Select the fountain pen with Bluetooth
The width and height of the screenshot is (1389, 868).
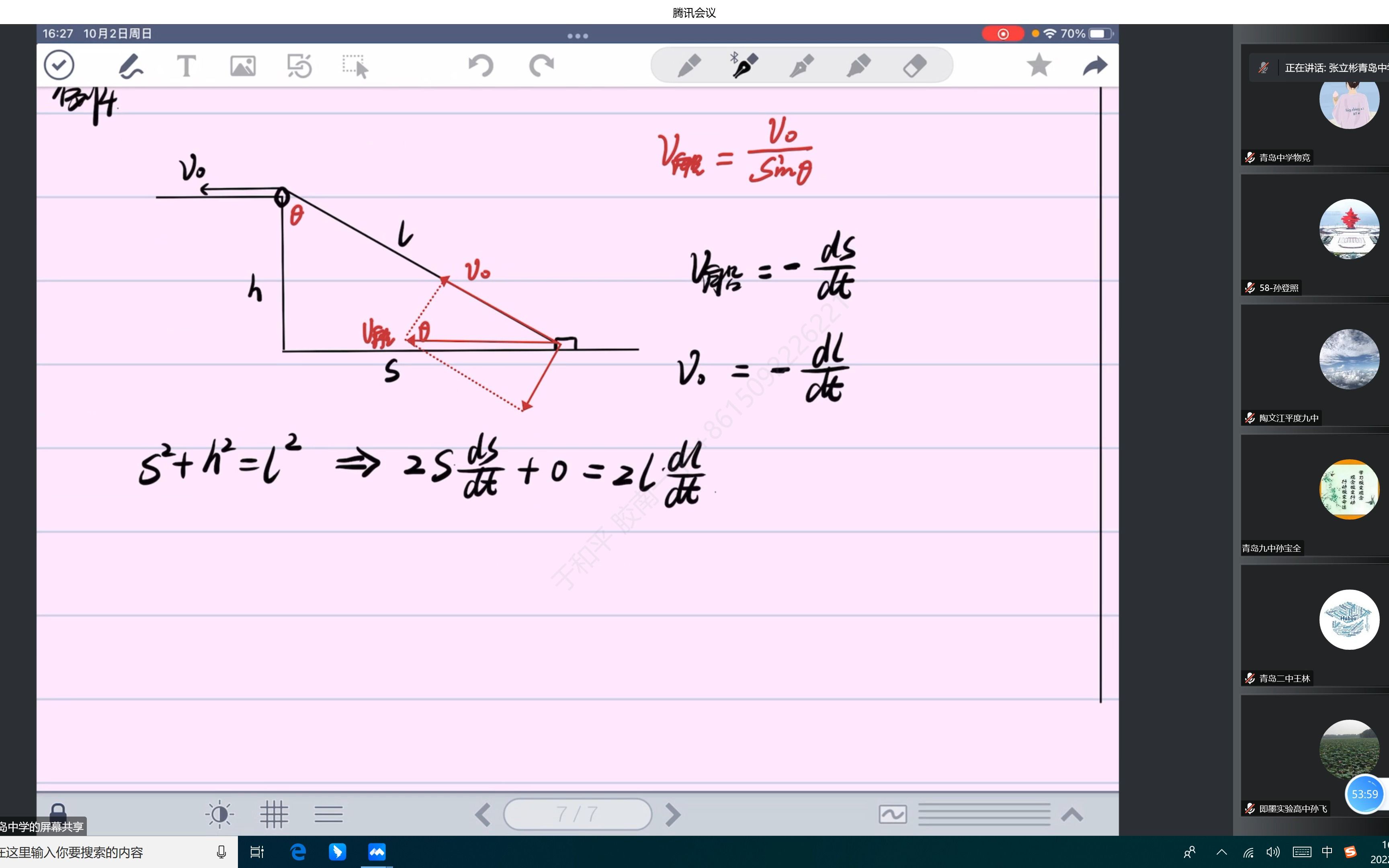[x=744, y=66]
